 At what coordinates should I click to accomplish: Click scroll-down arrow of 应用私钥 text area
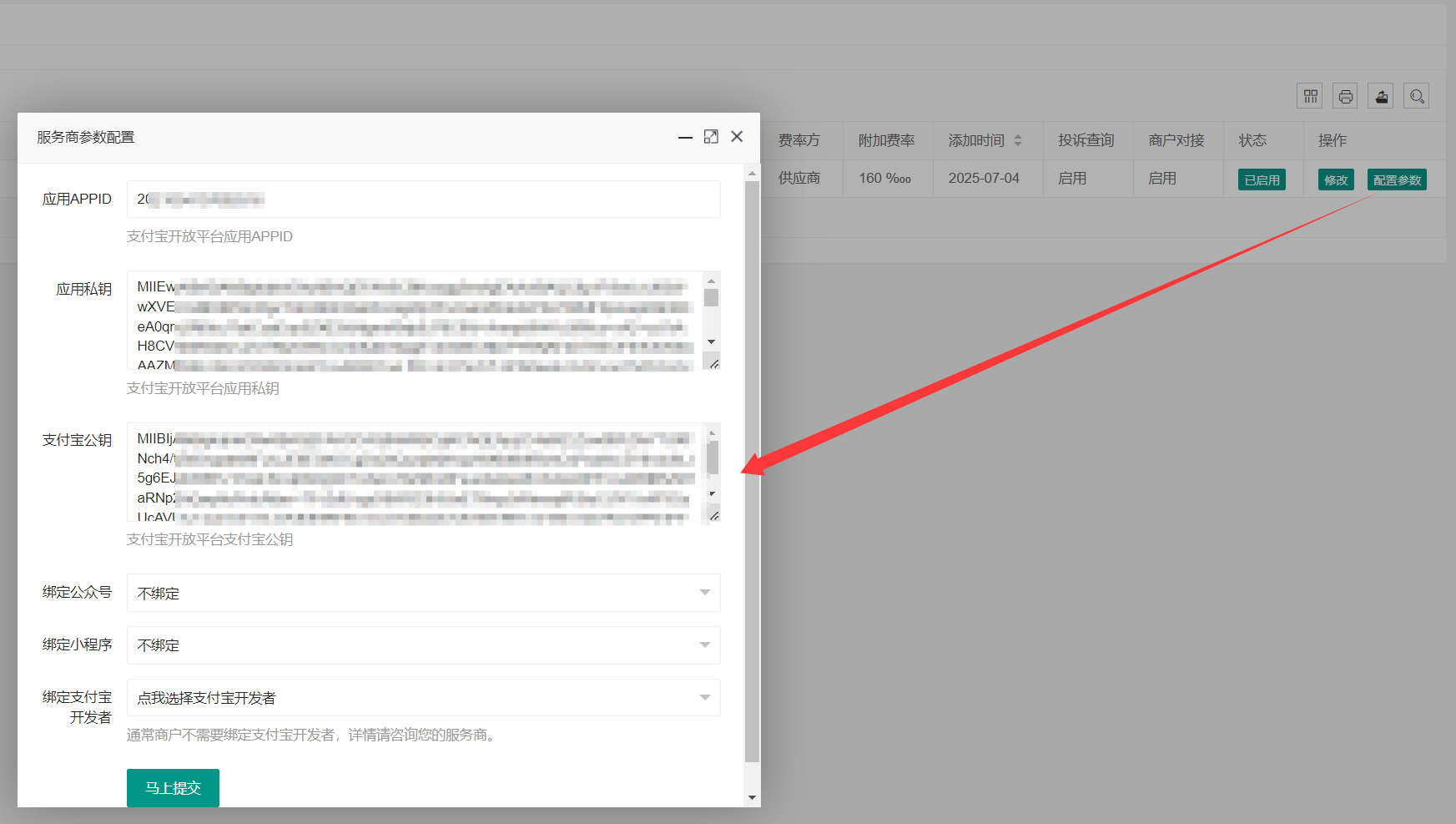pyautogui.click(x=711, y=341)
